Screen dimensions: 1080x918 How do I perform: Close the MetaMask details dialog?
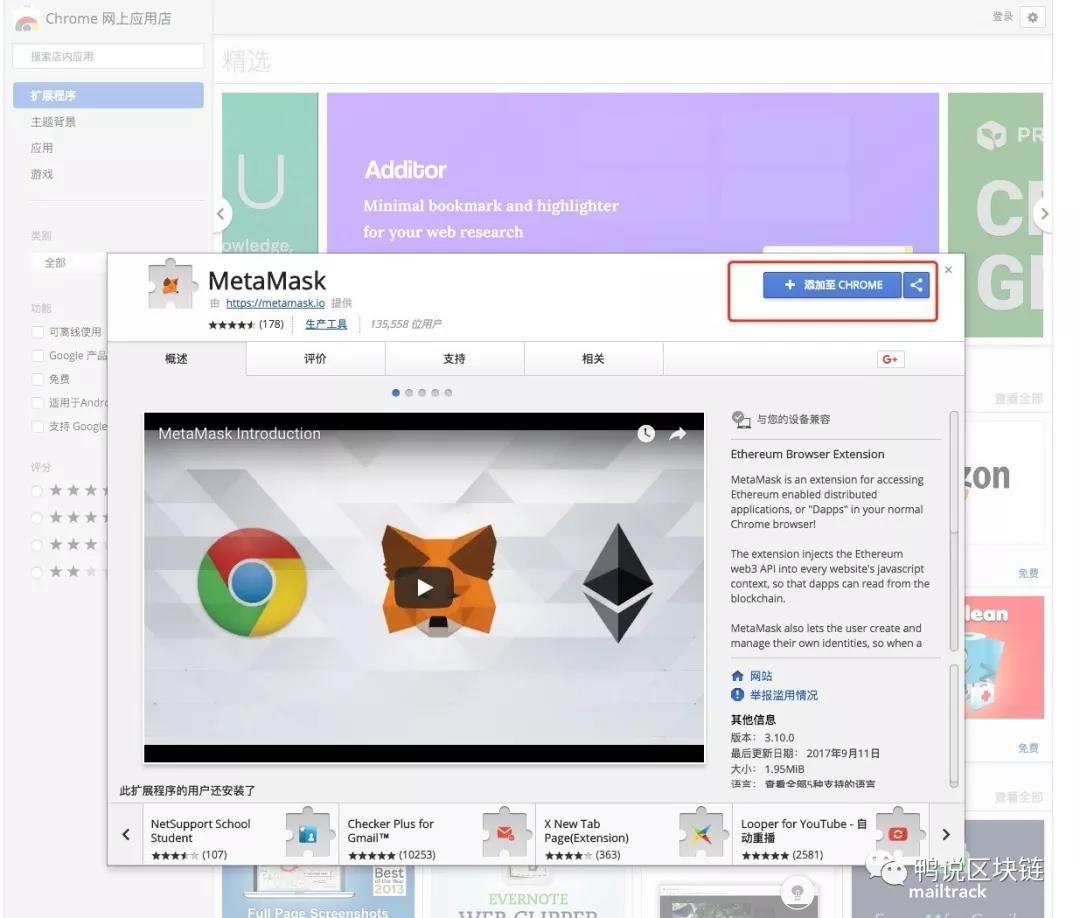click(x=948, y=269)
